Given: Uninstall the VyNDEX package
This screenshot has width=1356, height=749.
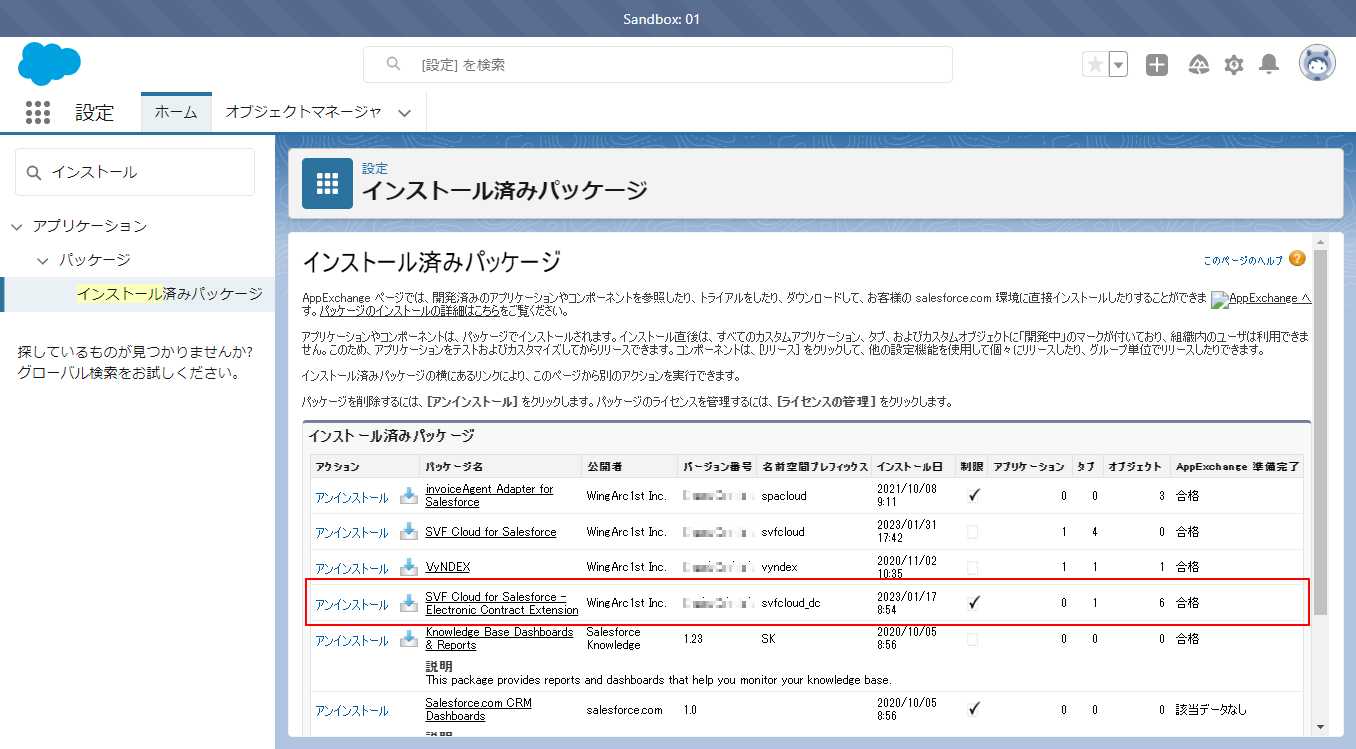Looking at the screenshot, I should coord(352,568).
